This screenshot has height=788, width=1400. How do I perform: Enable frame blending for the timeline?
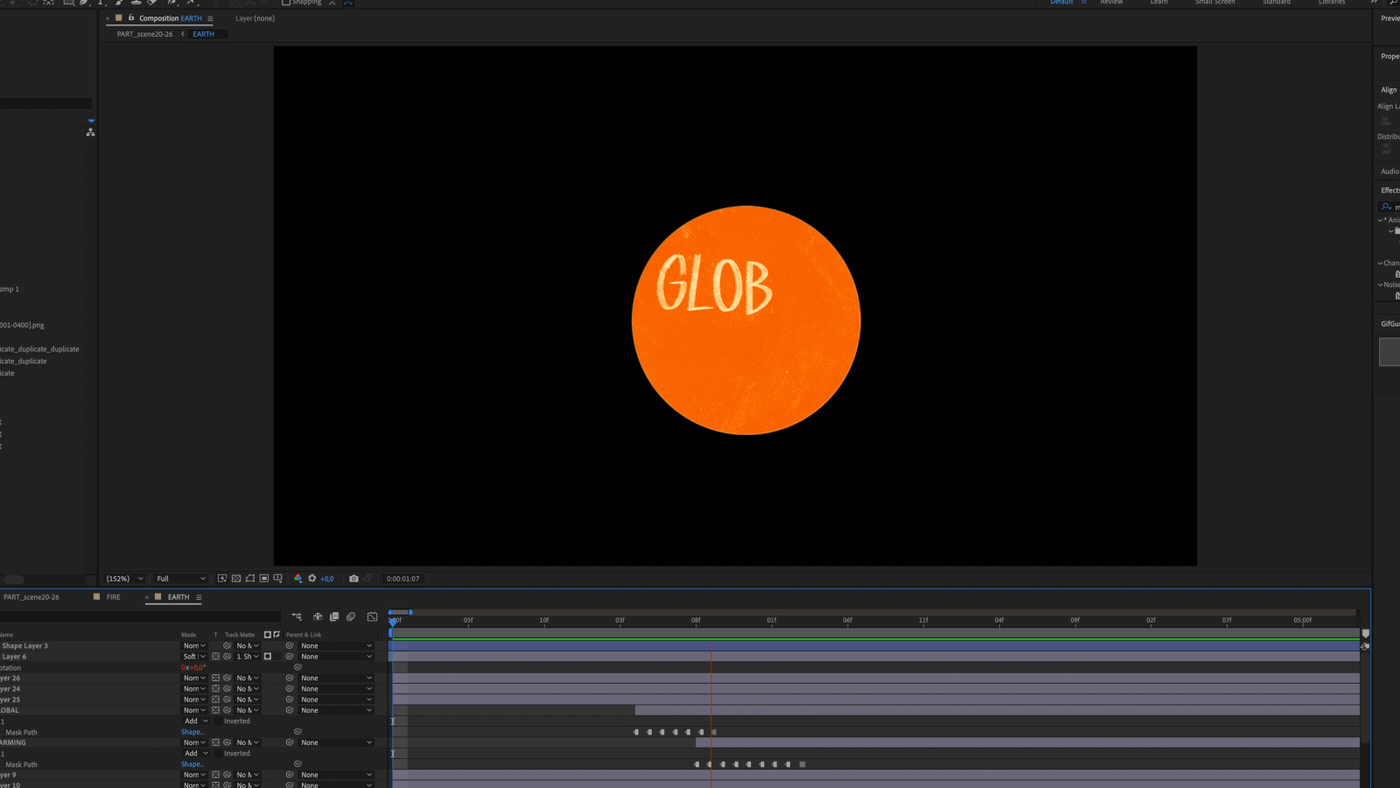[334, 617]
